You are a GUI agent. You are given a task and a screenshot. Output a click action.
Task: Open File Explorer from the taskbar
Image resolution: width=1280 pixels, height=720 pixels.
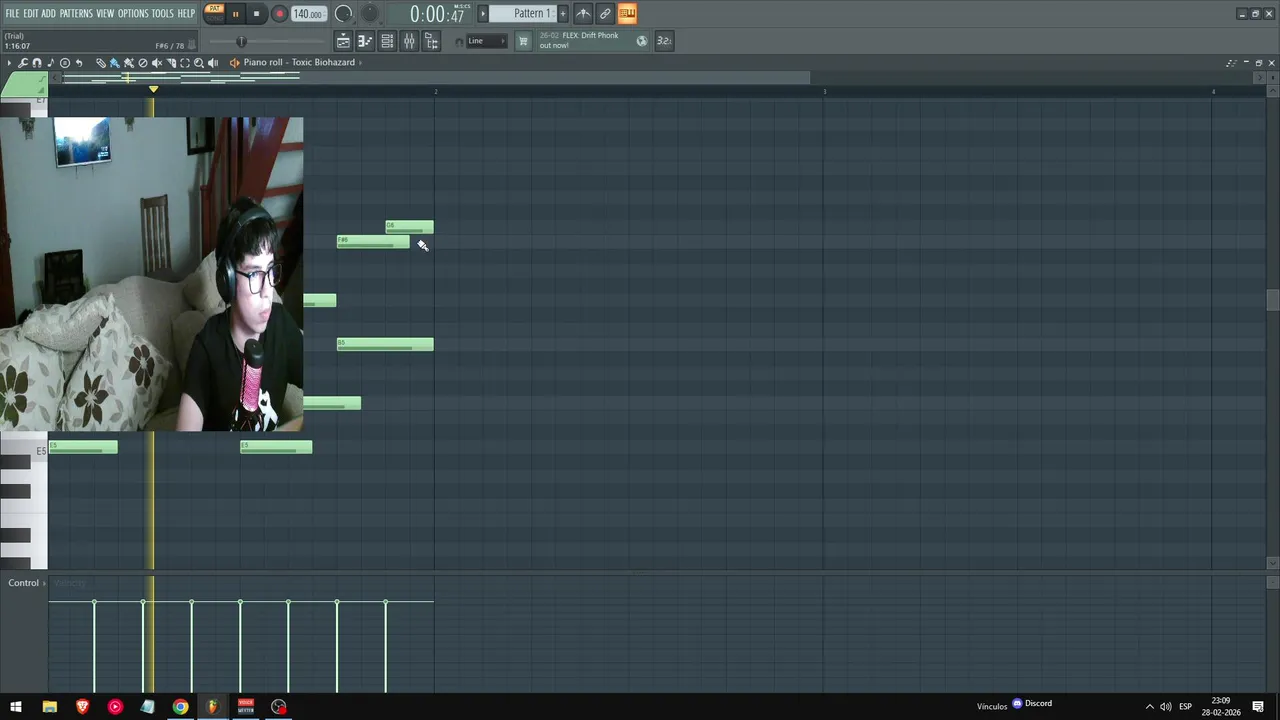(x=49, y=707)
